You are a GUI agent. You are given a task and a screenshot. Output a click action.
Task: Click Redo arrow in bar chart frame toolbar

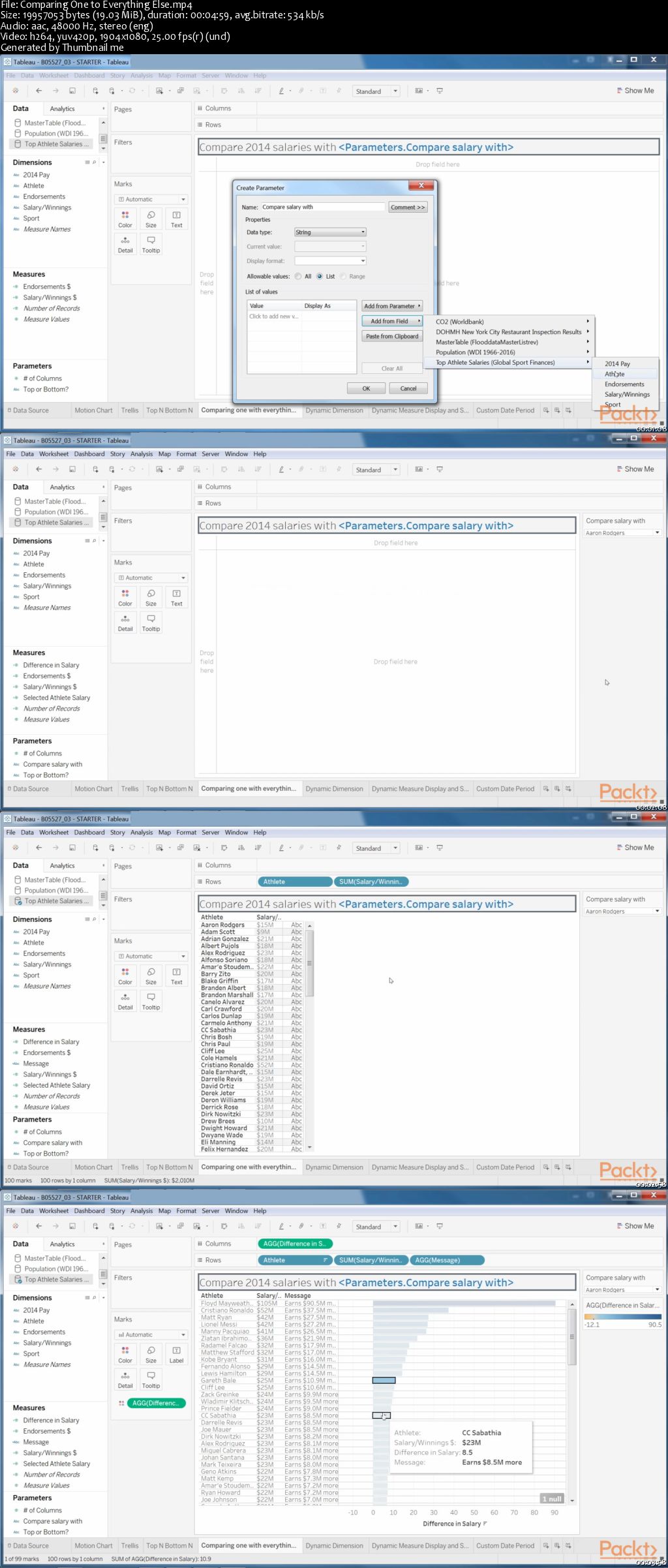click(55, 1226)
